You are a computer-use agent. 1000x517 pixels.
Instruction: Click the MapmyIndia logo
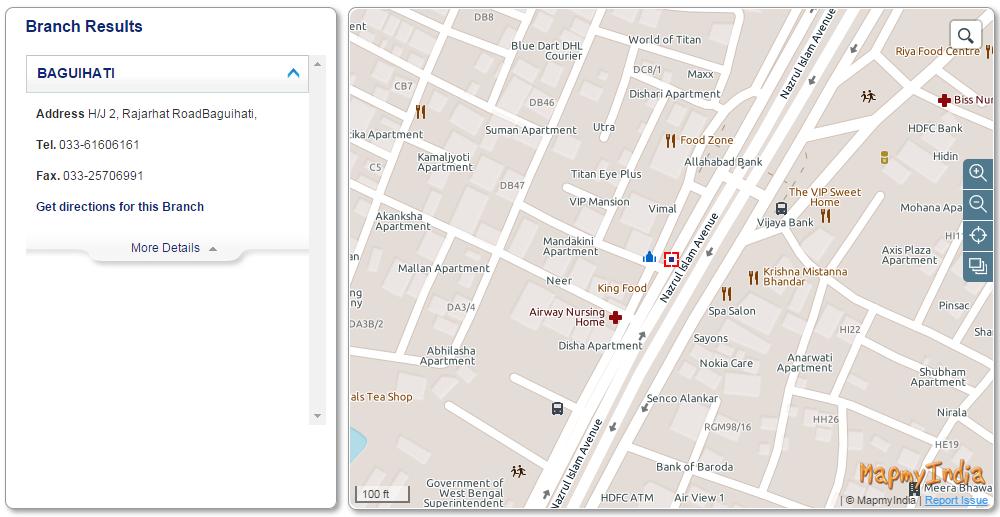[919, 474]
